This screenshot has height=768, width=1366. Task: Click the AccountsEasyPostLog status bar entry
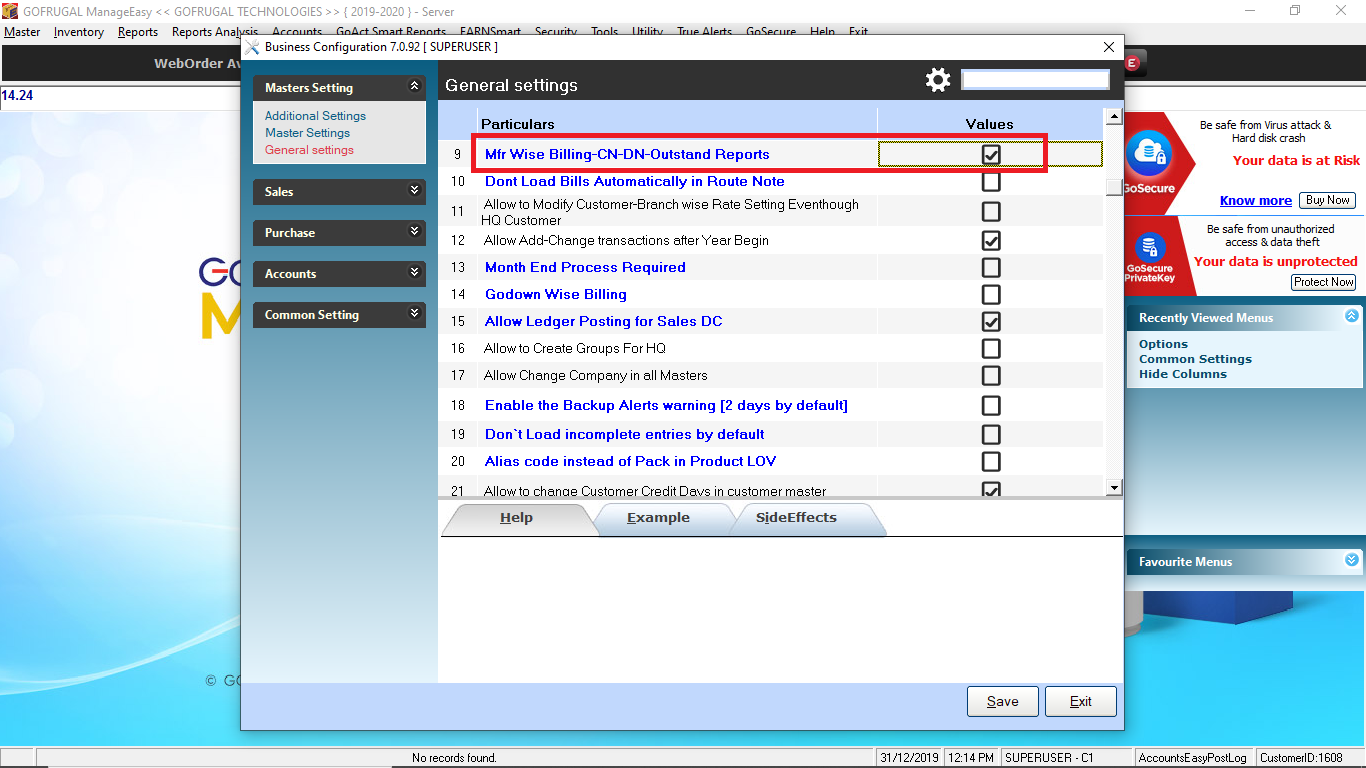pyautogui.click(x=1193, y=758)
